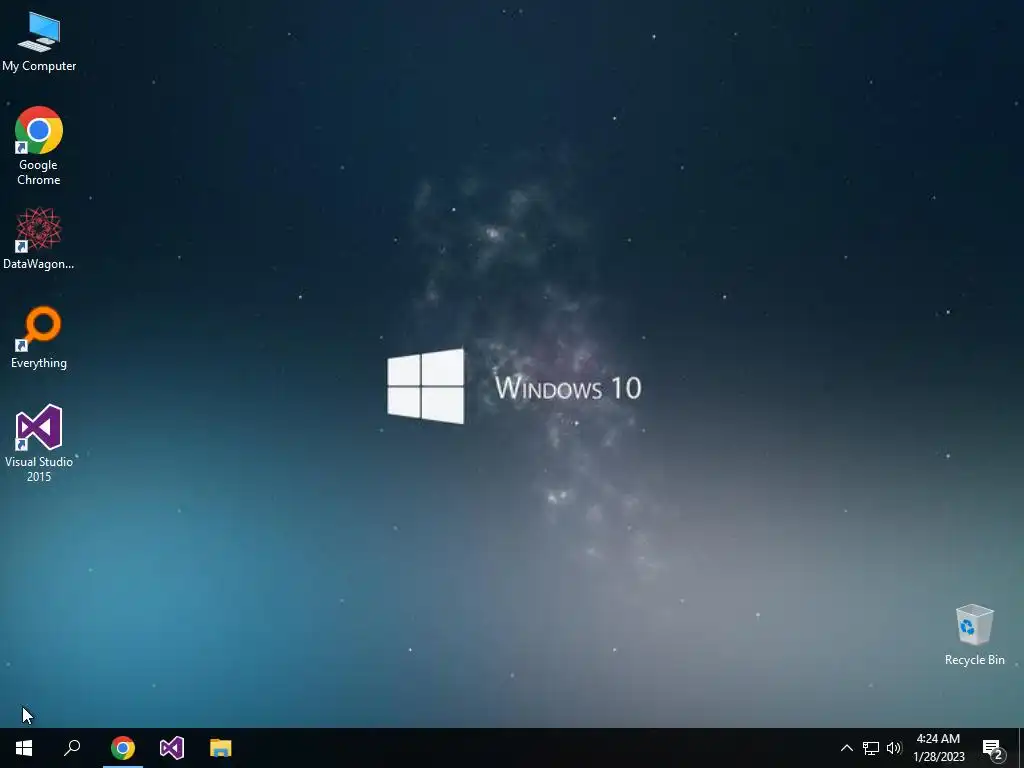Open the Windows Start menu
Viewport: 1024px width, 768px height.
pyautogui.click(x=24, y=748)
